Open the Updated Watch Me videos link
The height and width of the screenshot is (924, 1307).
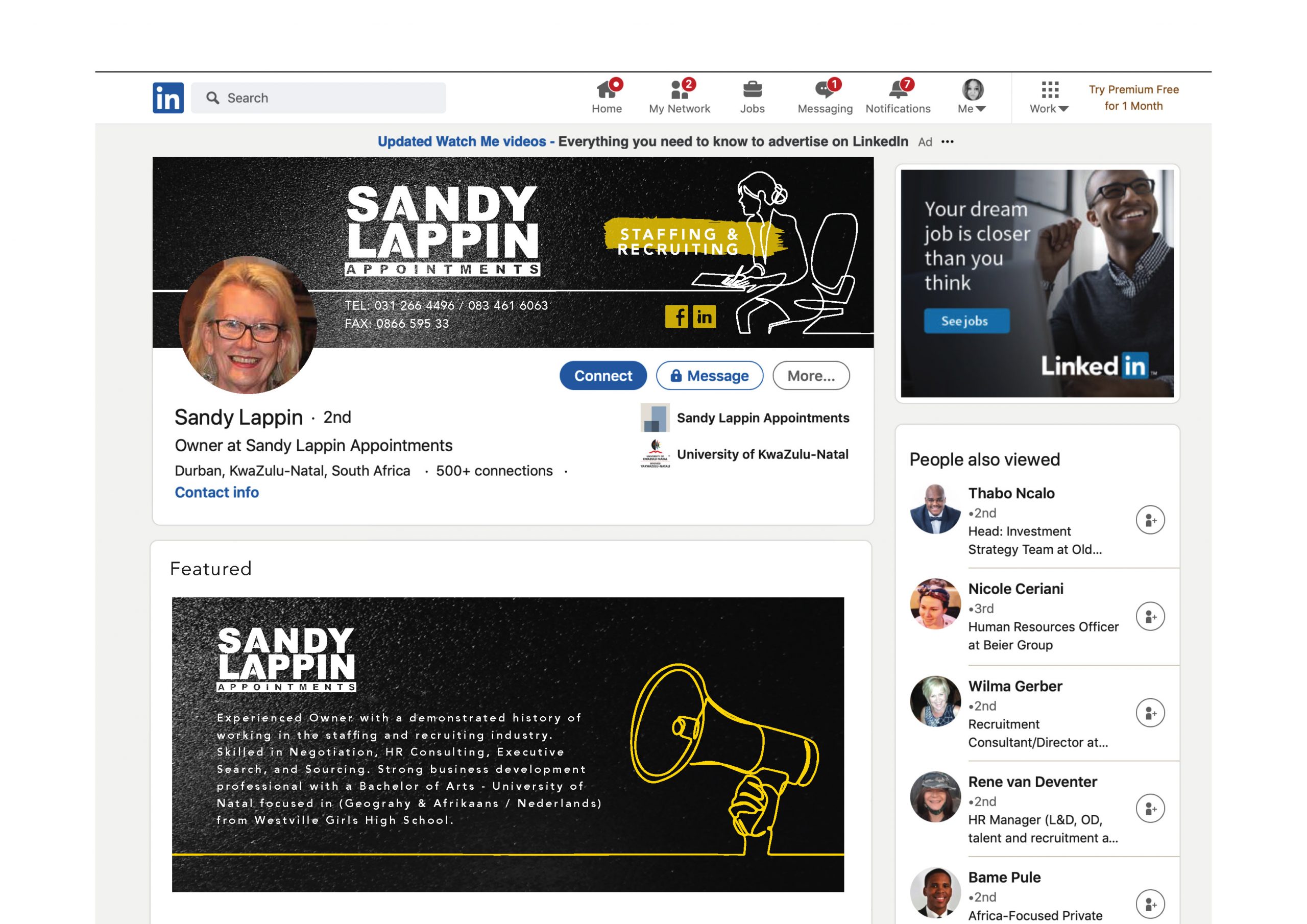pyautogui.click(x=462, y=142)
